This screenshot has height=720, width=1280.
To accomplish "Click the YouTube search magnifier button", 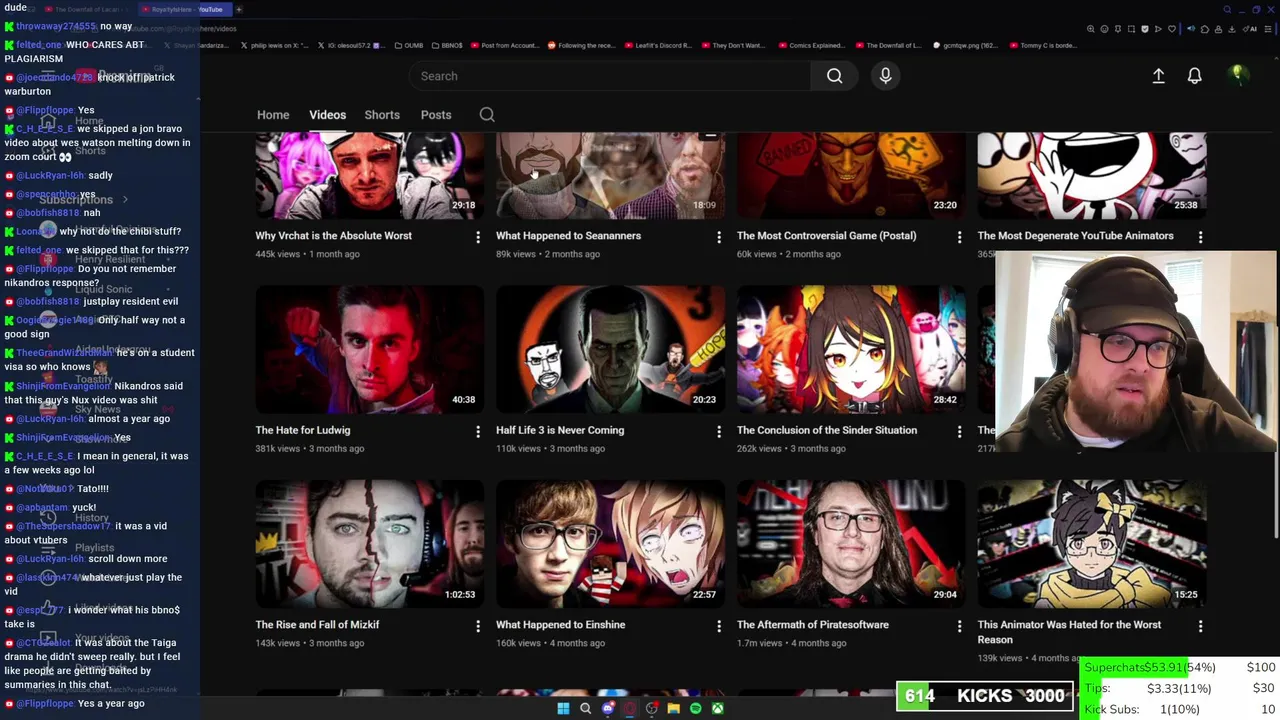I will pyautogui.click(x=834, y=76).
